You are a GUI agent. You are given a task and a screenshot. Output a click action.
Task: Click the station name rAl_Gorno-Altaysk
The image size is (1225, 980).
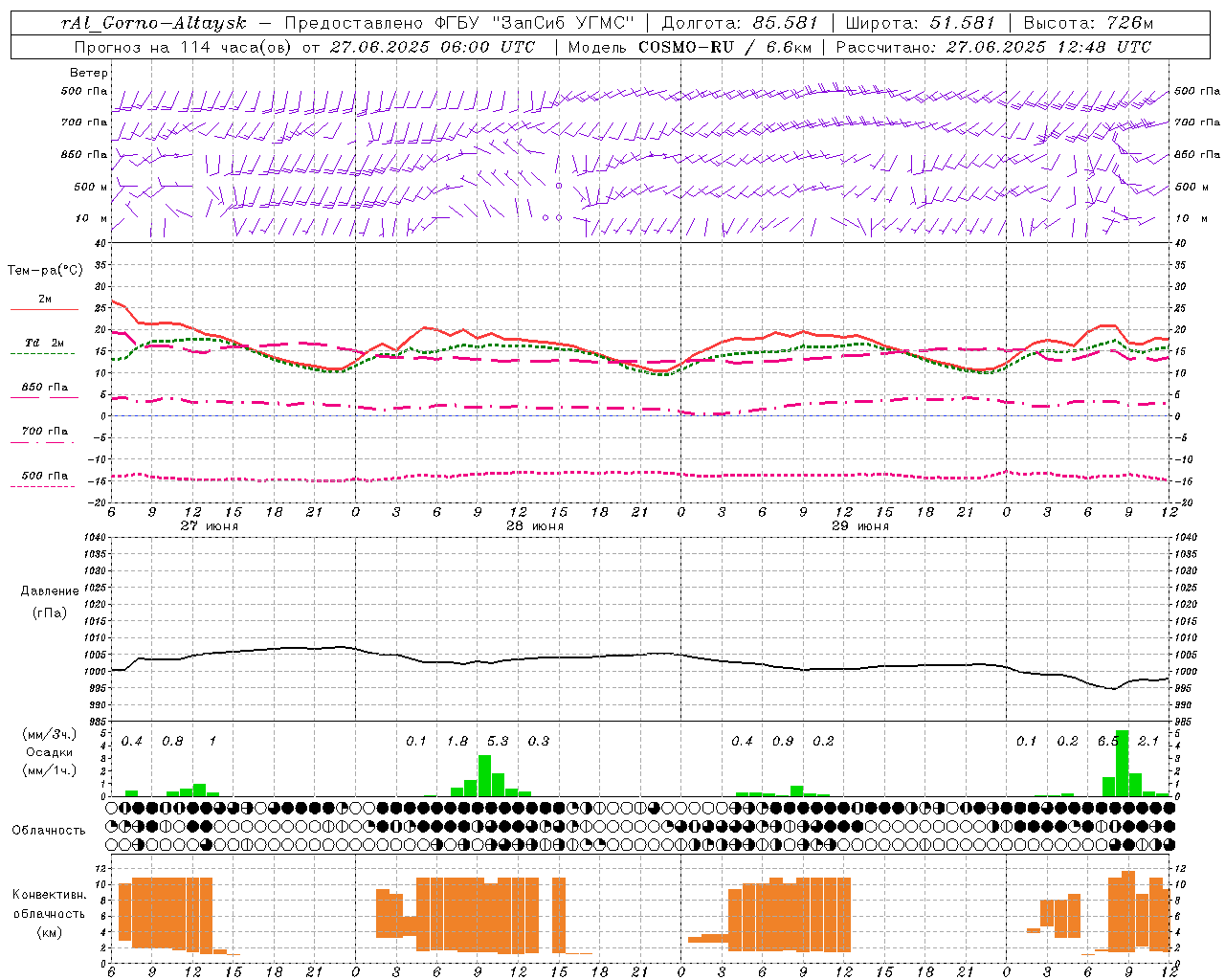pyautogui.click(x=154, y=23)
